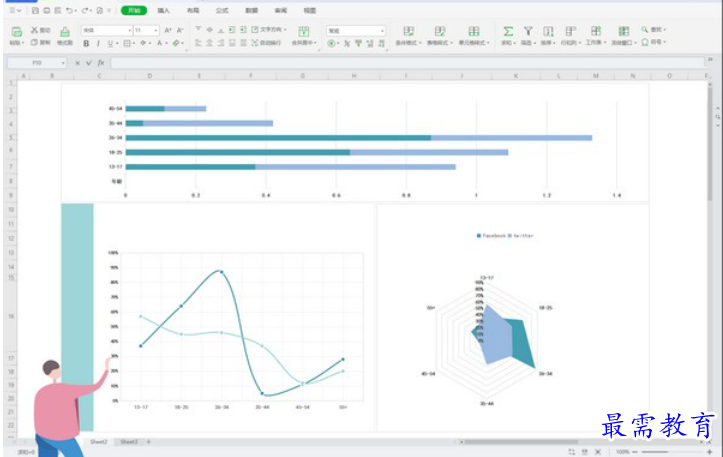Click the percent style icon

tap(347, 43)
